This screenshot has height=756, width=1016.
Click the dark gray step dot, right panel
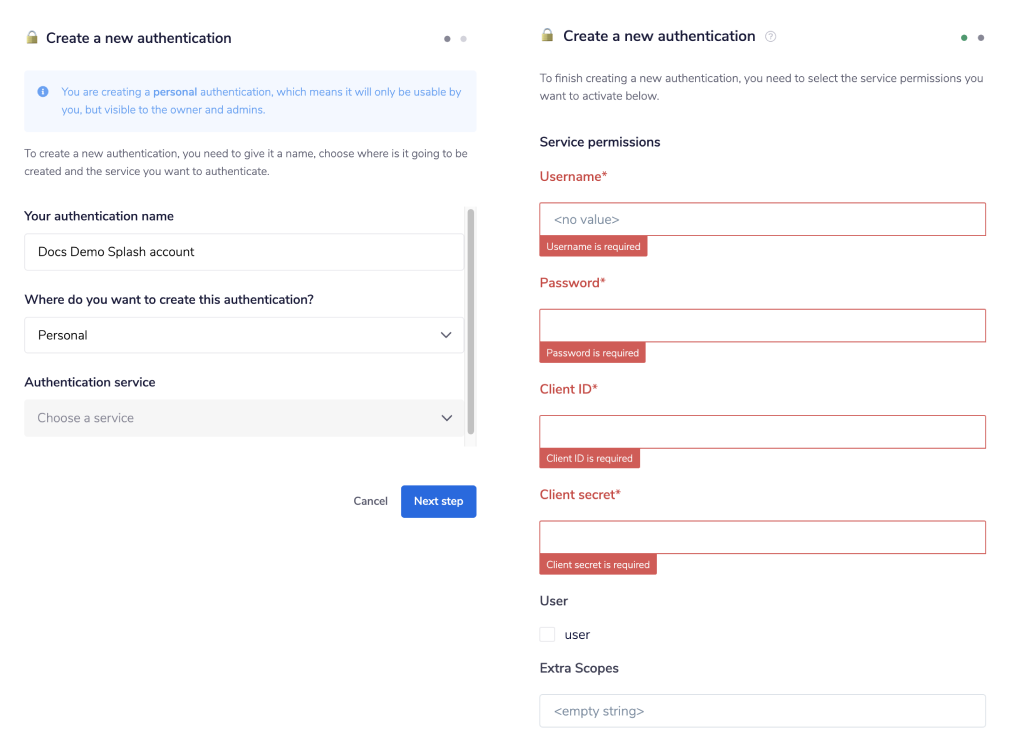(981, 38)
